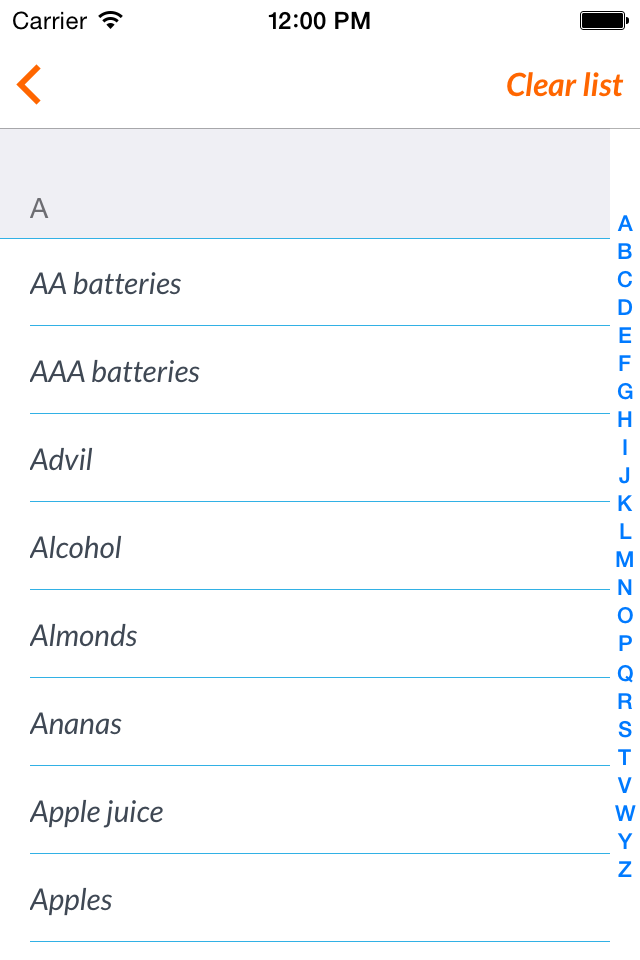Jump to letter B in index
Viewport: 640px width, 960px height.
[x=625, y=252]
